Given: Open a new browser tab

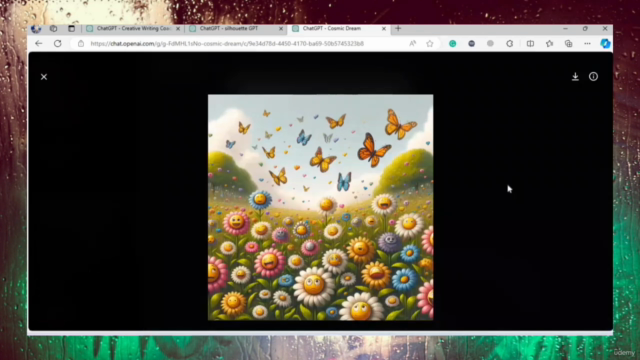Looking at the screenshot, I should click(398, 29).
